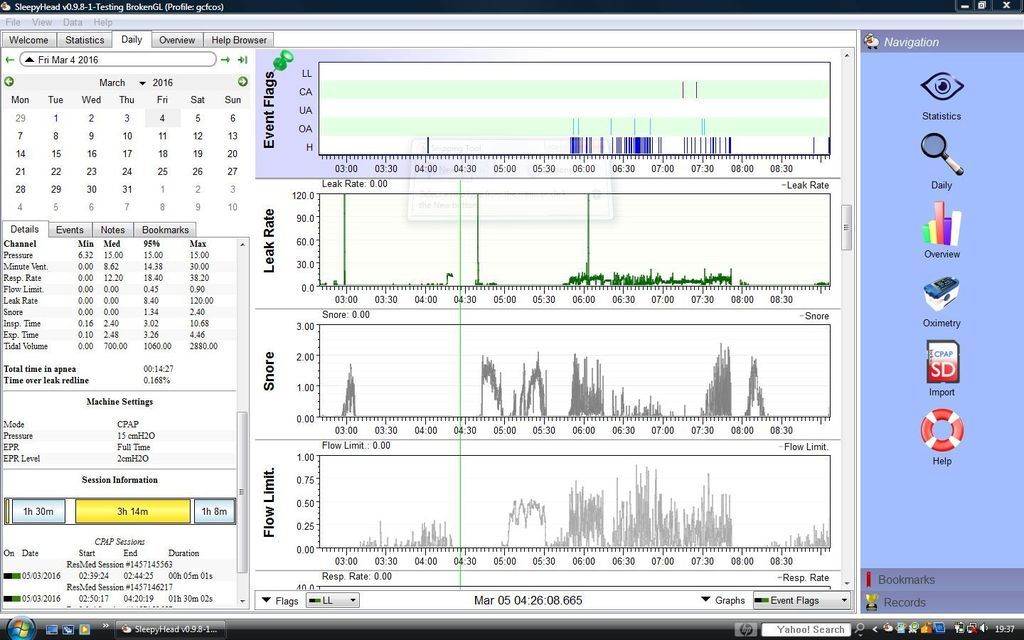Open the Graphs dropdown menu
This screenshot has height=640, width=1024.
(723, 600)
